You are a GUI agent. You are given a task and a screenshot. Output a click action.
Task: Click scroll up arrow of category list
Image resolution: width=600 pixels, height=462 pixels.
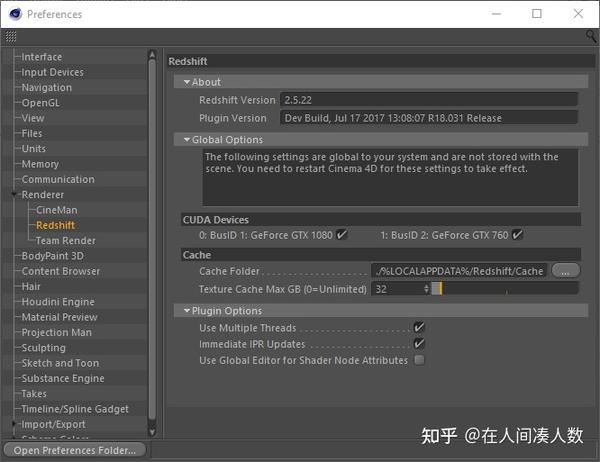pos(152,55)
